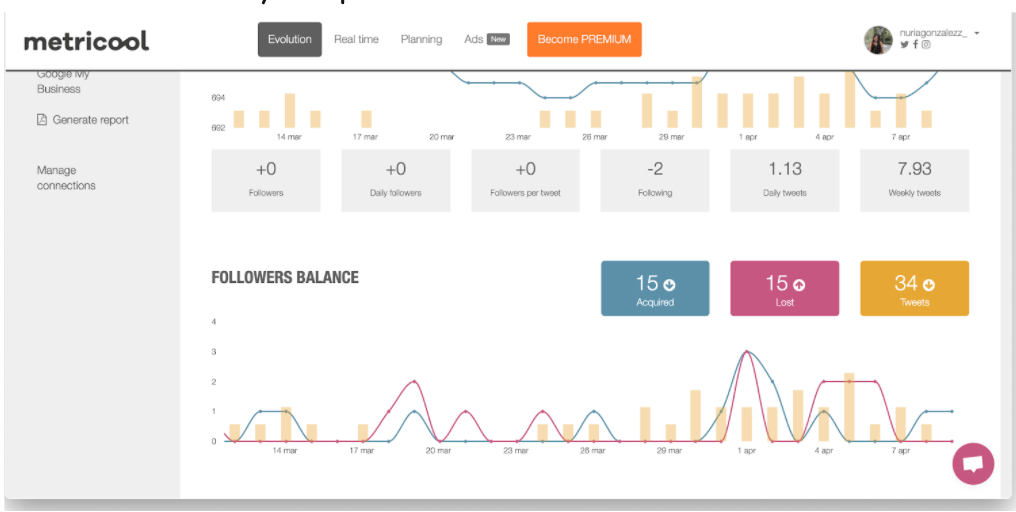Click the 4 apr label on balance chart
The image size is (1016, 512).
824,450
